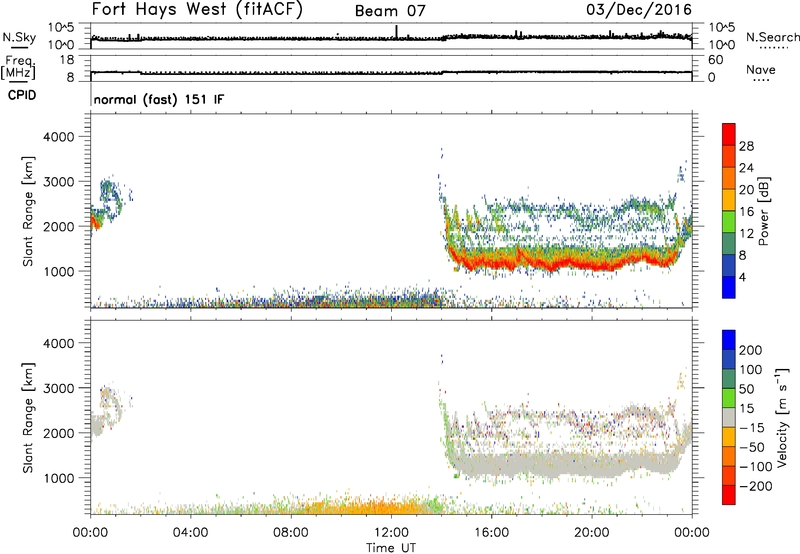Click the '20:00' time axis label

(x=591, y=533)
